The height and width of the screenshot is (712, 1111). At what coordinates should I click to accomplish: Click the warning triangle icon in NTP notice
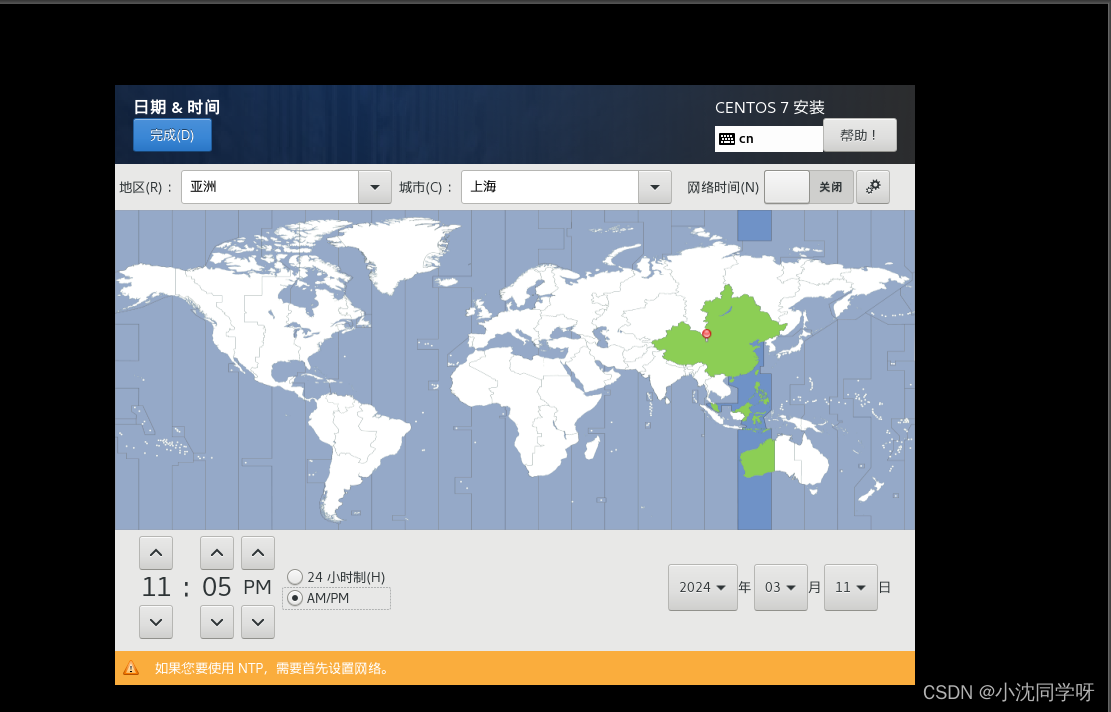click(131, 668)
